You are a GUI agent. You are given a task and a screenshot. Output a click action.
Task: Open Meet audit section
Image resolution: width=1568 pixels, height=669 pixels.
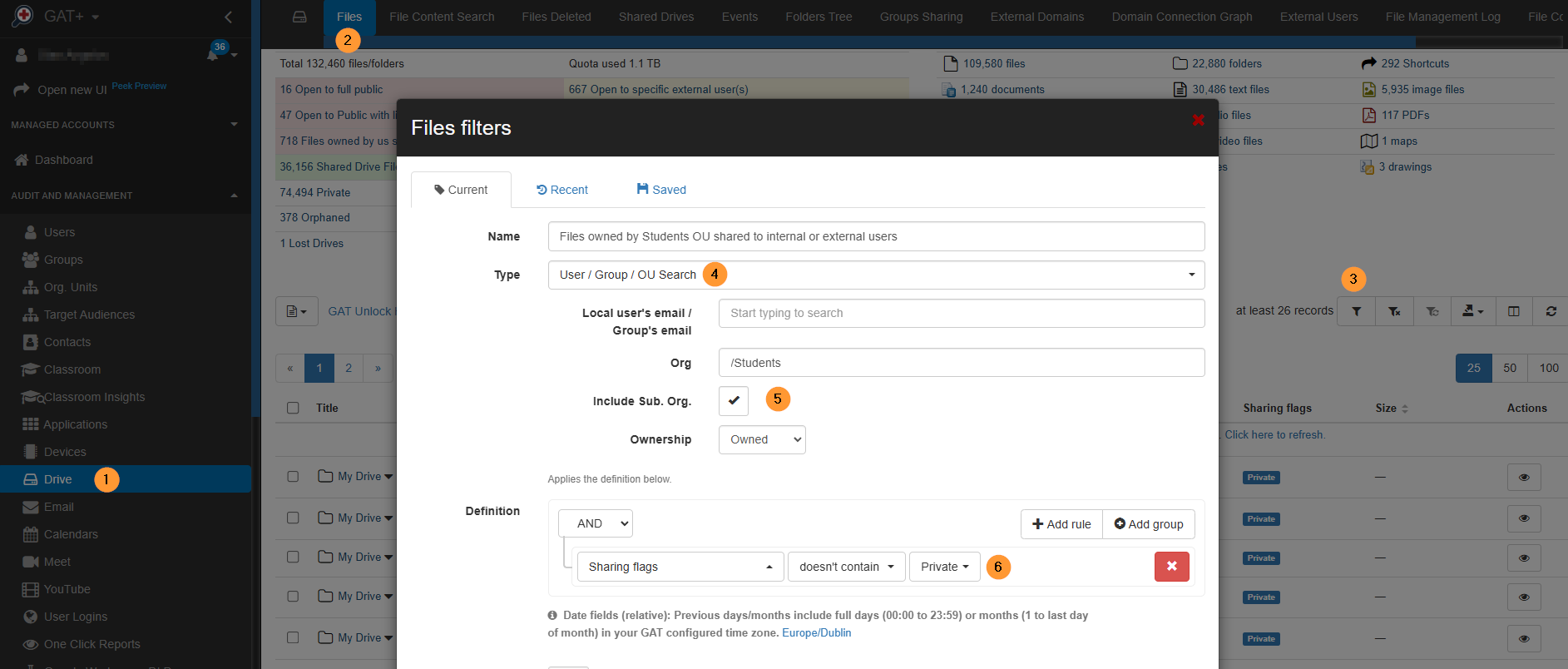click(57, 562)
